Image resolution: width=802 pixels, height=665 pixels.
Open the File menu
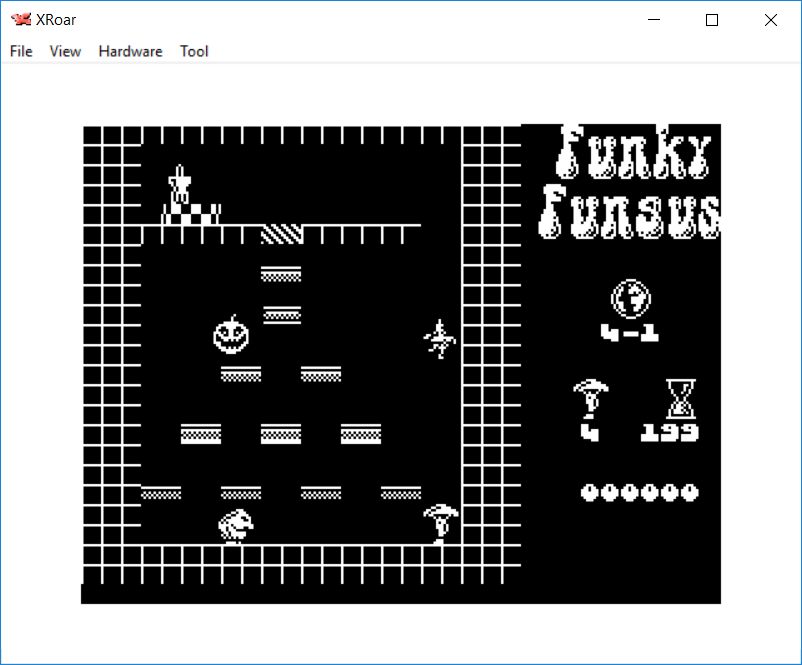point(21,51)
